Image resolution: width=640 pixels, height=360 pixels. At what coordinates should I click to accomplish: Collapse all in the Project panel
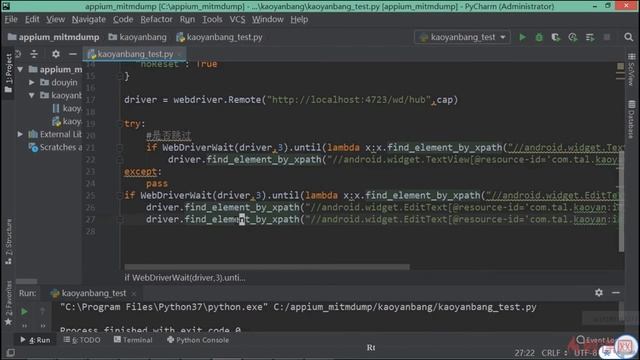tap(34, 54)
